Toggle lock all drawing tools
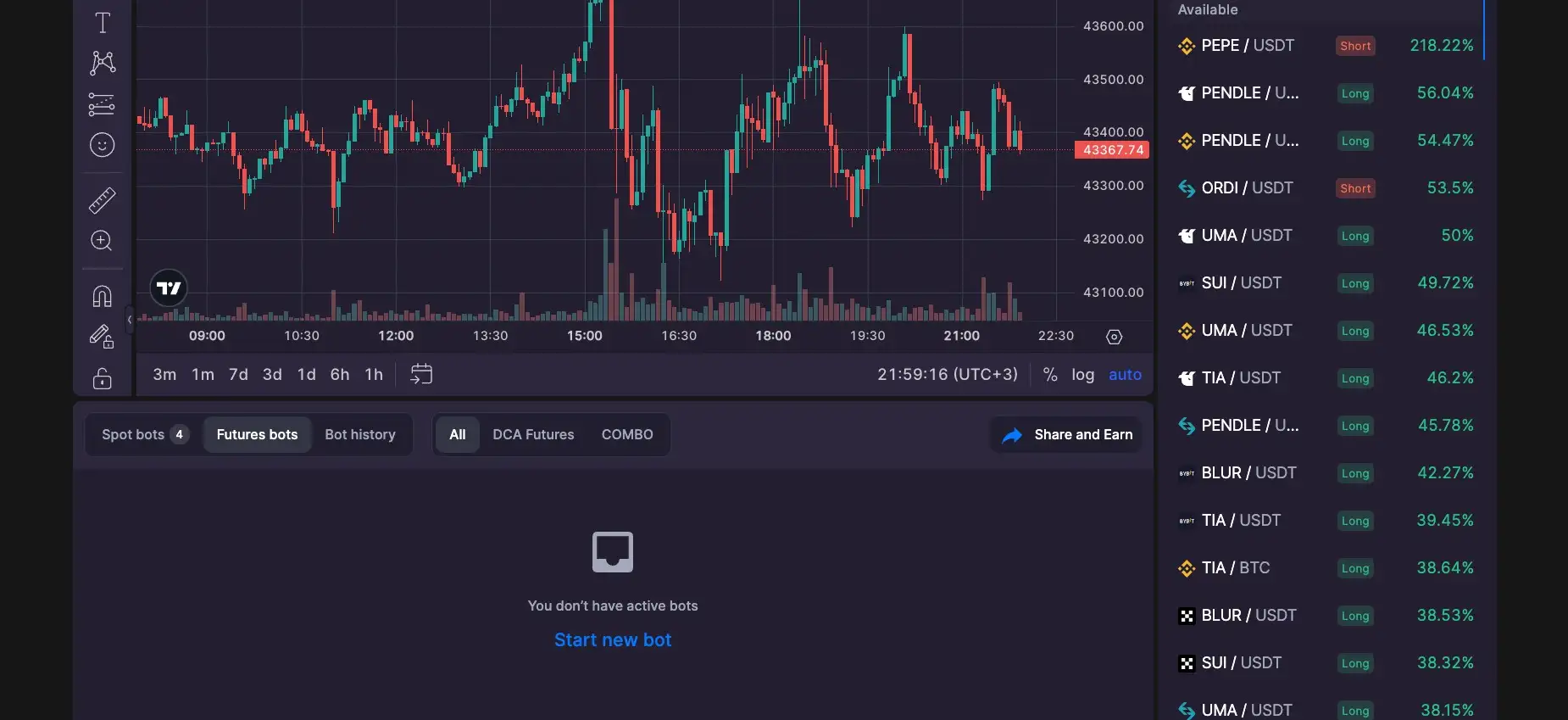This screenshot has height=720, width=1568. pos(102,378)
